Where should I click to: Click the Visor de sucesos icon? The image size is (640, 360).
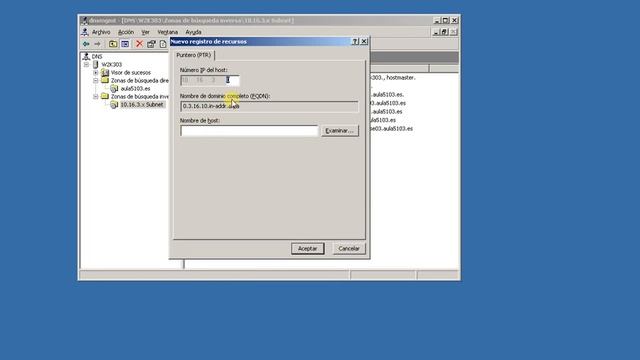pyautogui.click(x=105, y=73)
